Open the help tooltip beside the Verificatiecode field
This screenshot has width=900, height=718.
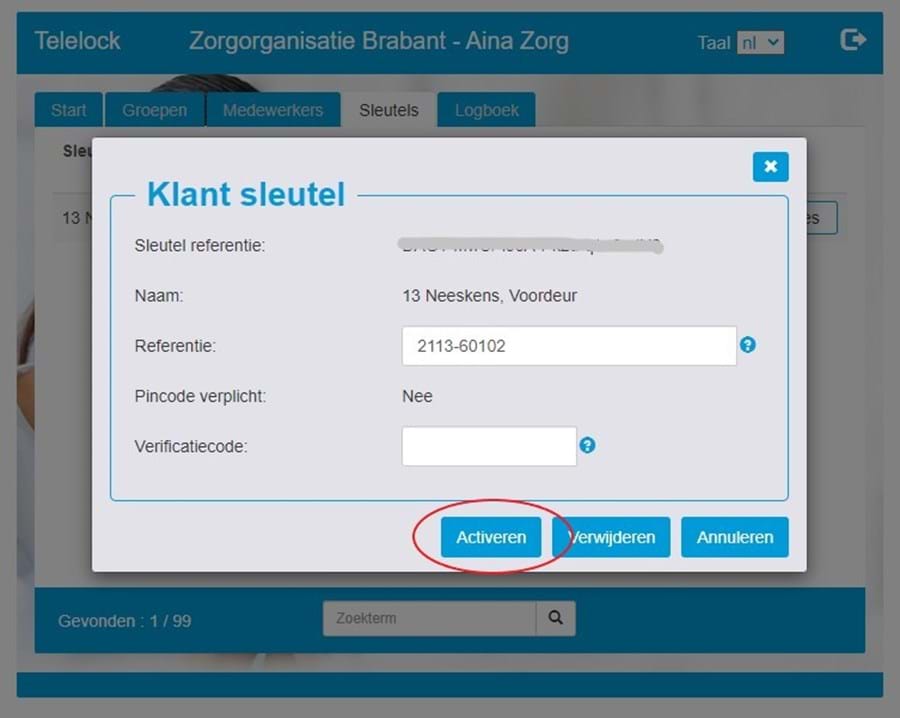tap(587, 444)
